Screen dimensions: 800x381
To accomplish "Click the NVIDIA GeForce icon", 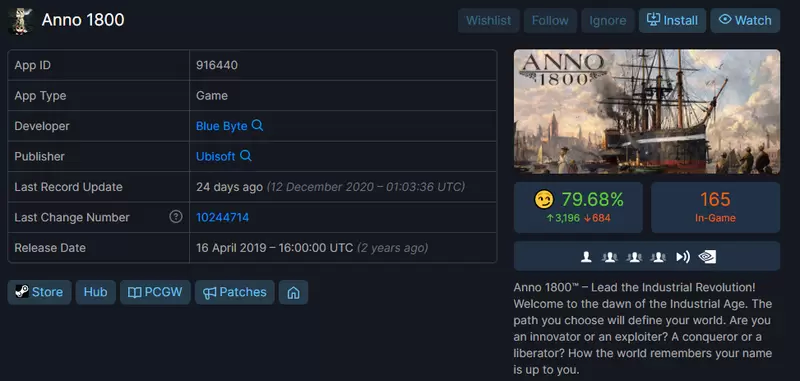I will tap(707, 257).
